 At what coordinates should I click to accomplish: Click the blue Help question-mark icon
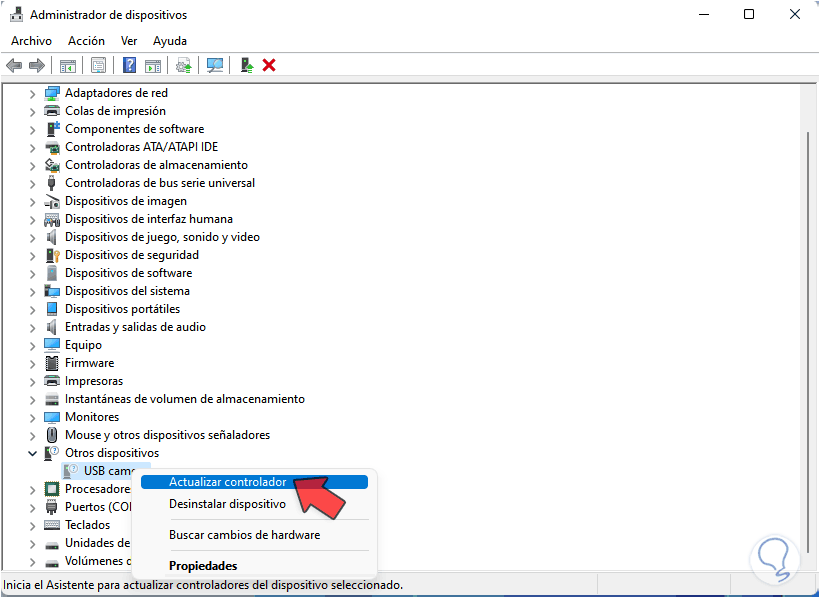pyautogui.click(x=129, y=65)
